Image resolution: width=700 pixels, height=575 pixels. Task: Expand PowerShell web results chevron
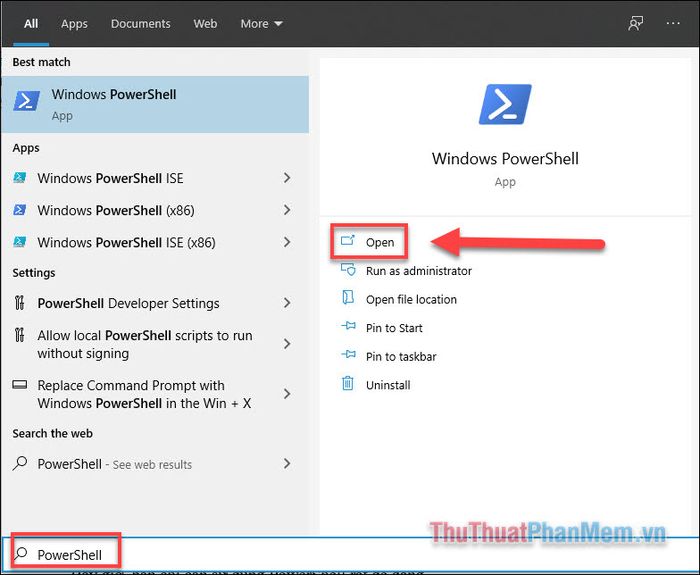[x=287, y=464]
